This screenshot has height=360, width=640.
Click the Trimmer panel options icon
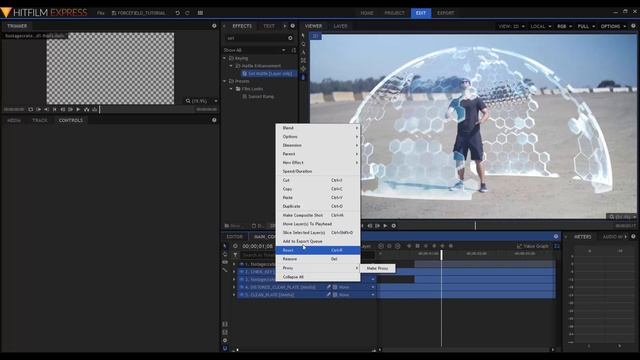tap(214, 26)
